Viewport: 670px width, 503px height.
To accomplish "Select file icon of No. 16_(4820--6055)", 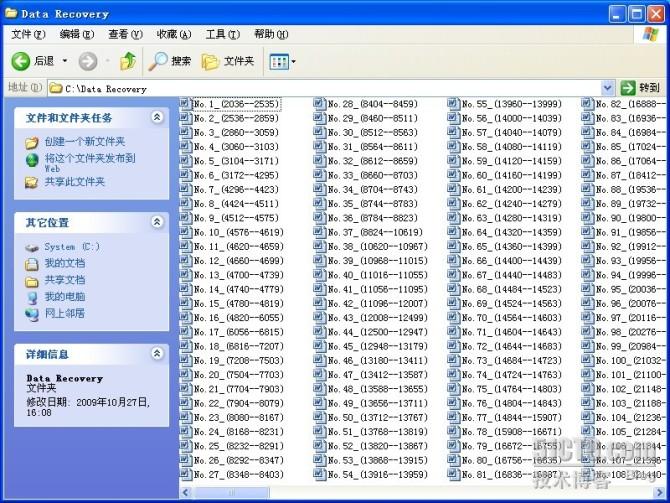I will (x=185, y=317).
